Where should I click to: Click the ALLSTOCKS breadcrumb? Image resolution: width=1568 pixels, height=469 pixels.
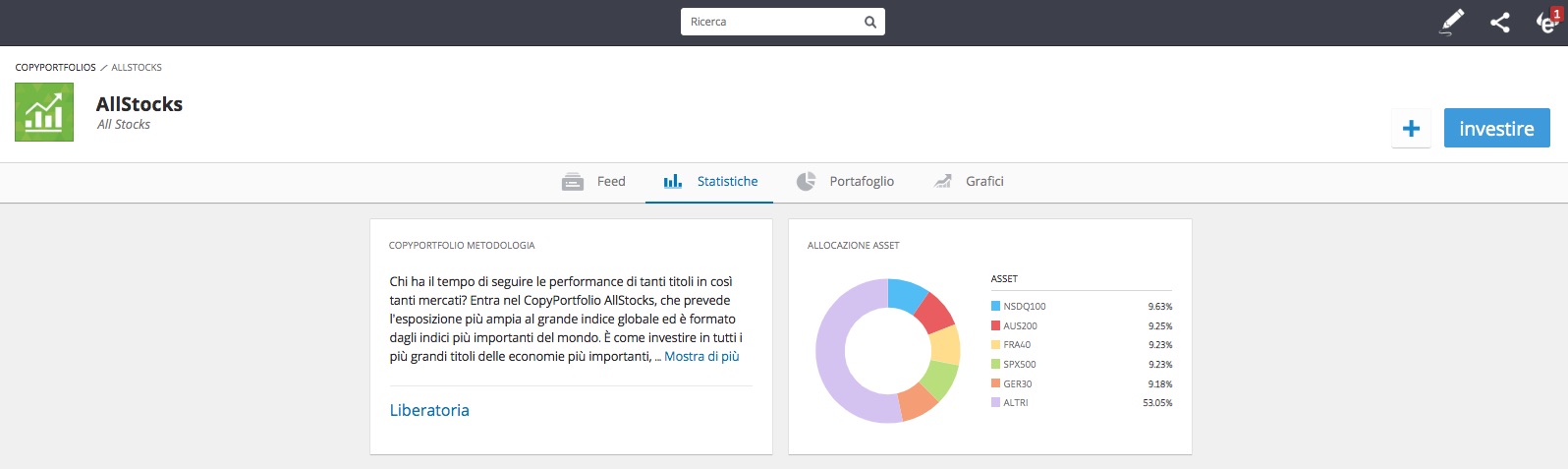137,68
